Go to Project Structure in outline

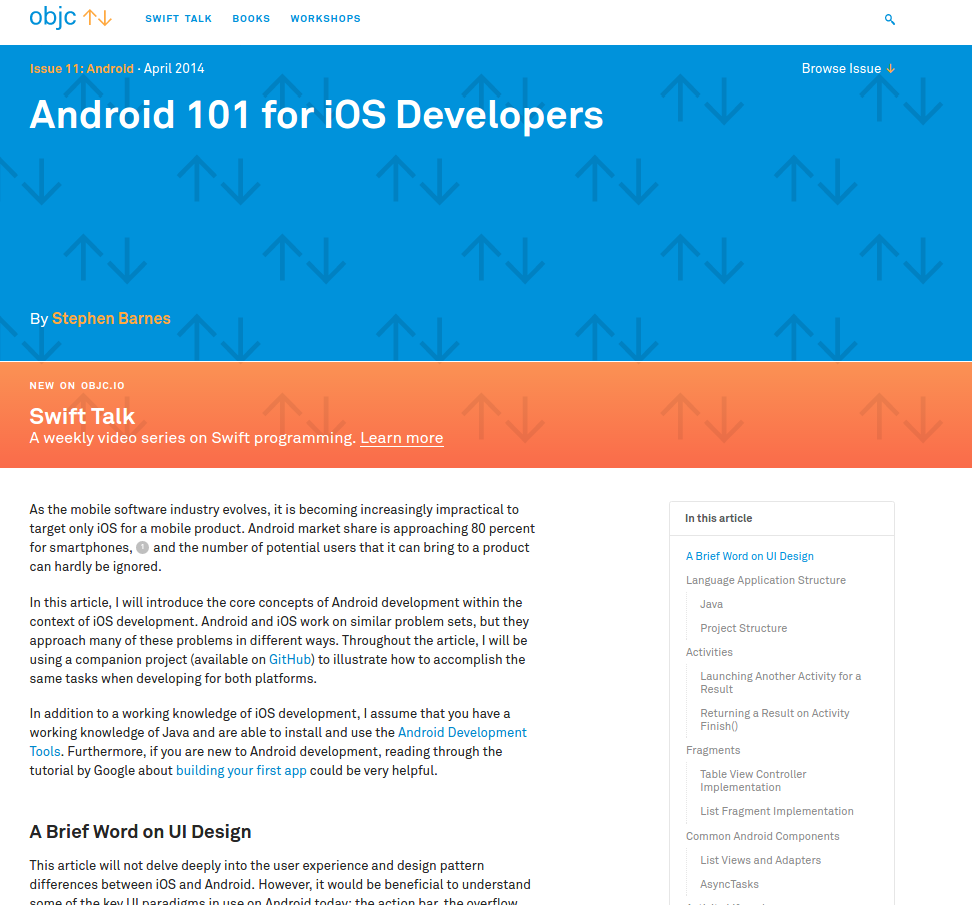743,628
